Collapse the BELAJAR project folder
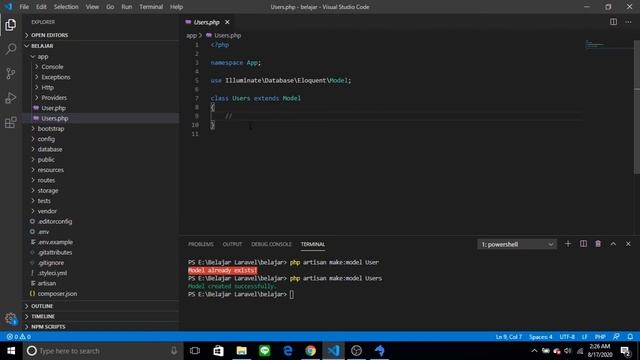 point(101,46)
